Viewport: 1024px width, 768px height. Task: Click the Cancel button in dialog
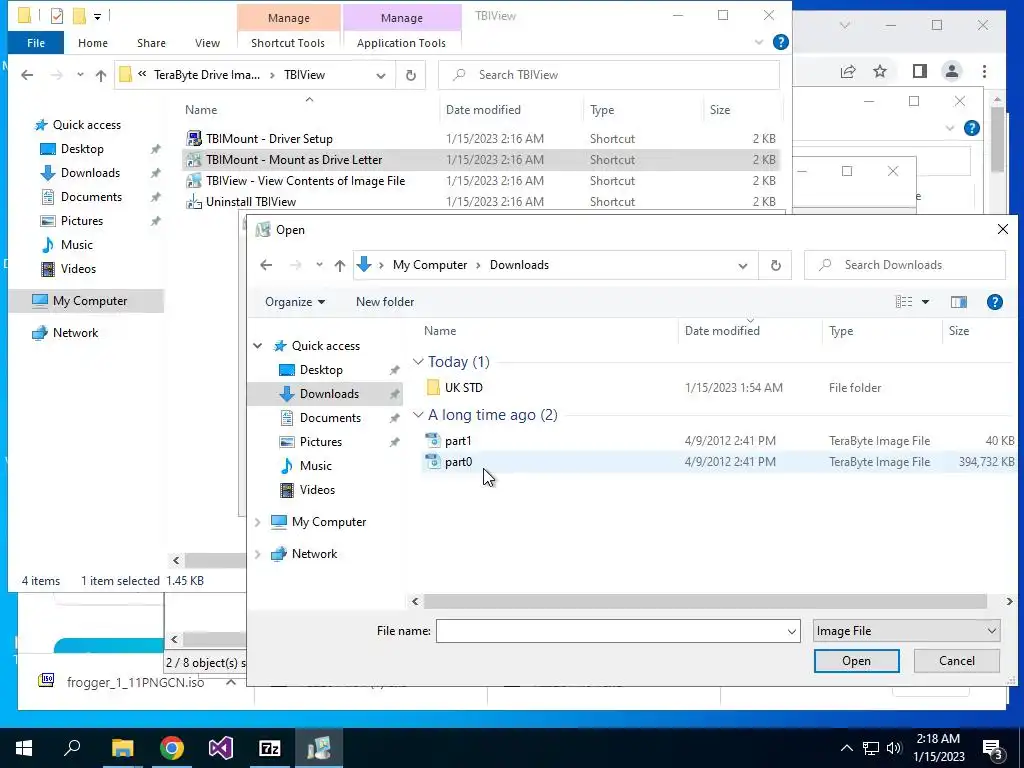click(x=957, y=661)
